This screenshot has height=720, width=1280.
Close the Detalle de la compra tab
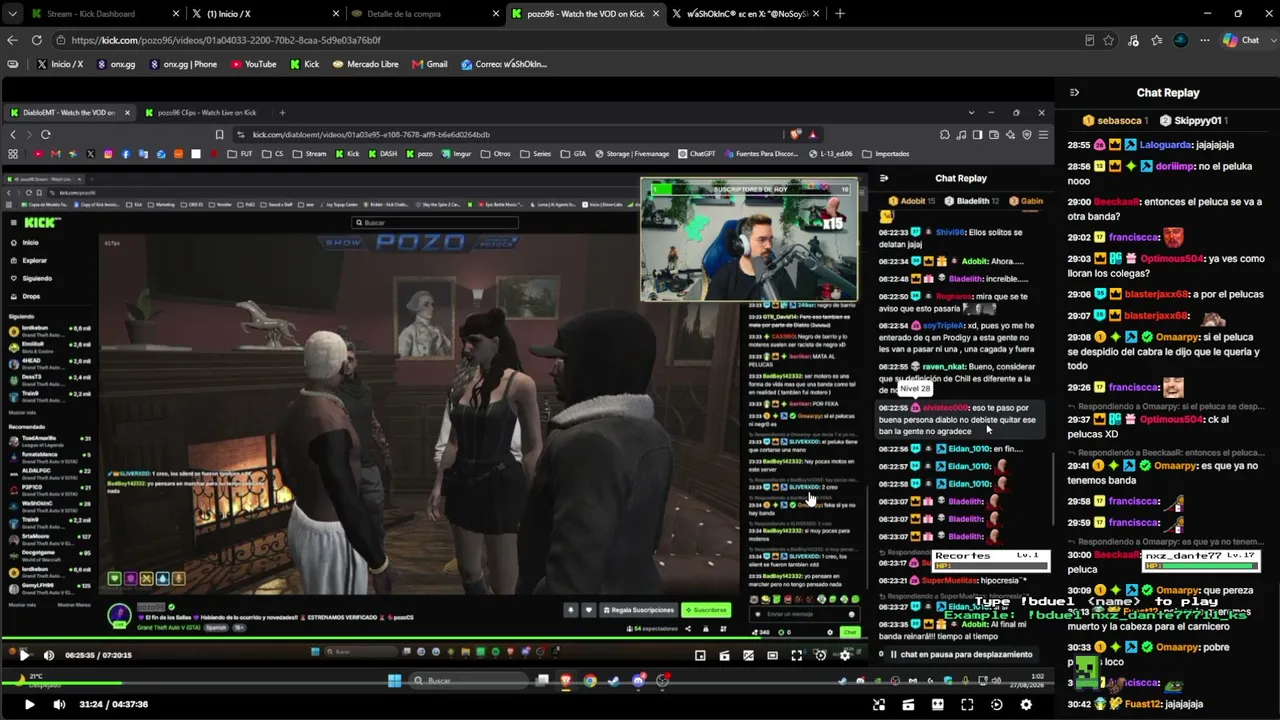coord(496,14)
